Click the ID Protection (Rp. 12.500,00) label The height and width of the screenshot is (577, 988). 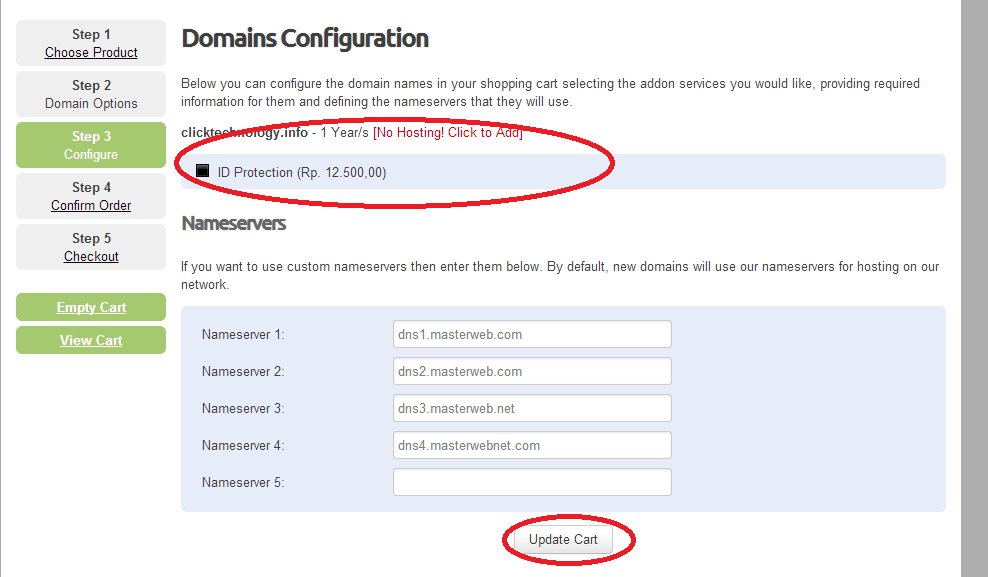coord(302,173)
